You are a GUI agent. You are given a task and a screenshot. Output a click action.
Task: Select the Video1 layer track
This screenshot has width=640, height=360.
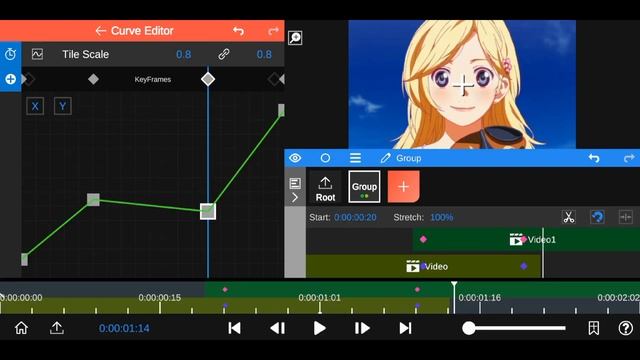click(526, 240)
